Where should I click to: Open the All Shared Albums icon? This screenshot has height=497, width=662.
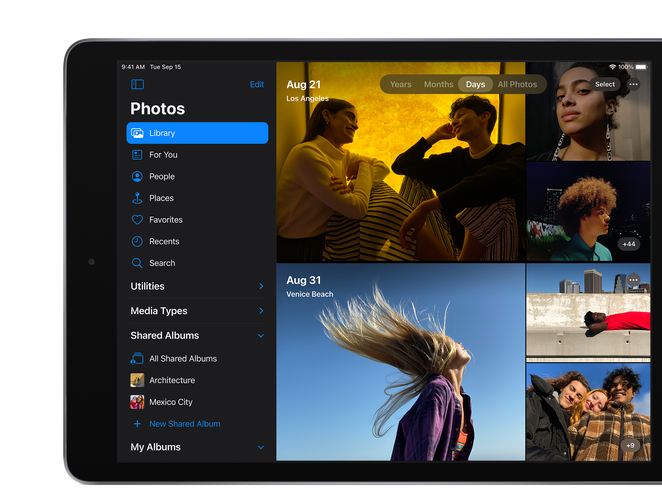coord(138,358)
